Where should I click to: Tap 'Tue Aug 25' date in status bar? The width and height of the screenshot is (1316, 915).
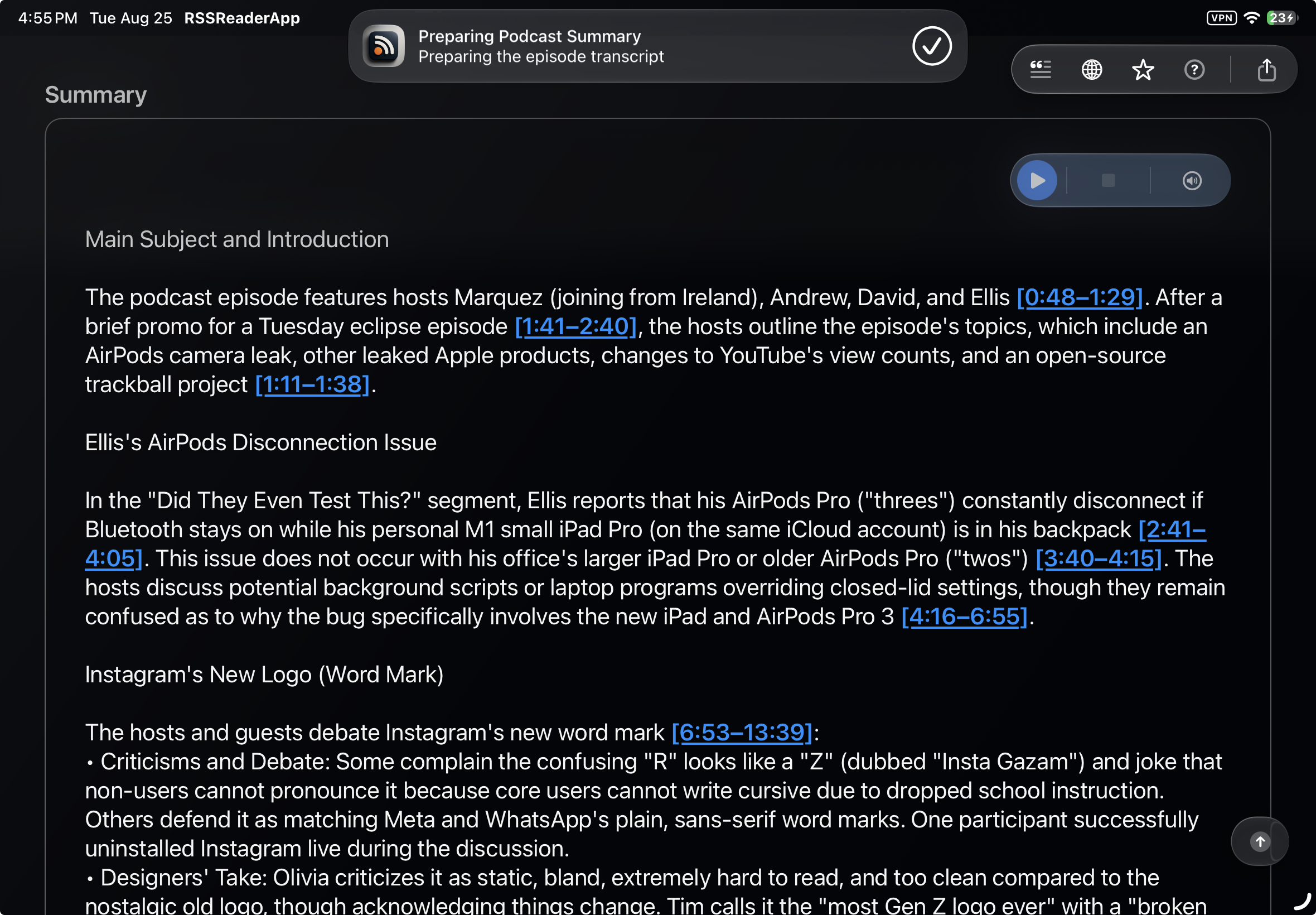tap(130, 18)
